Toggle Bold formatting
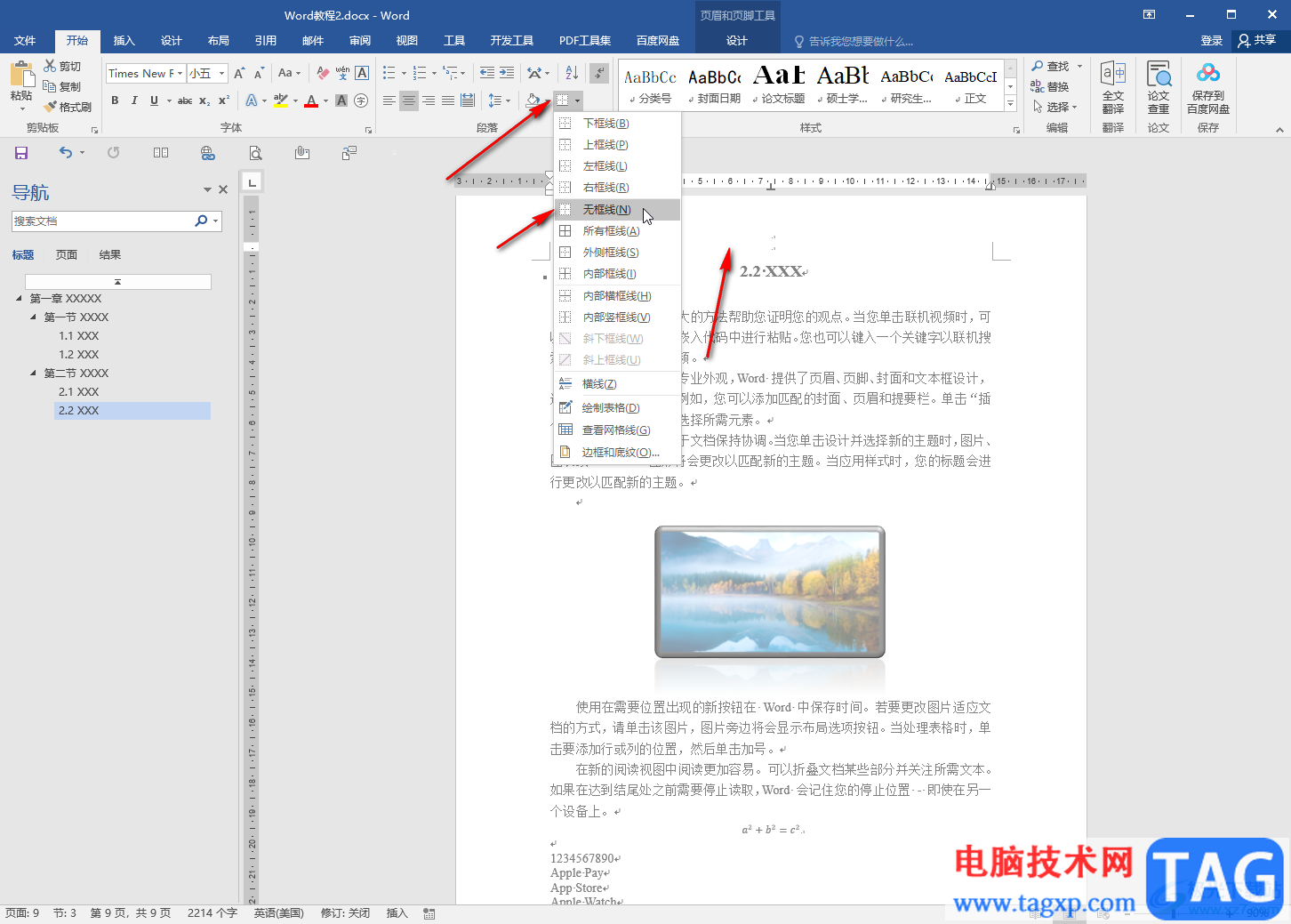The height and width of the screenshot is (924, 1291). pos(115,100)
